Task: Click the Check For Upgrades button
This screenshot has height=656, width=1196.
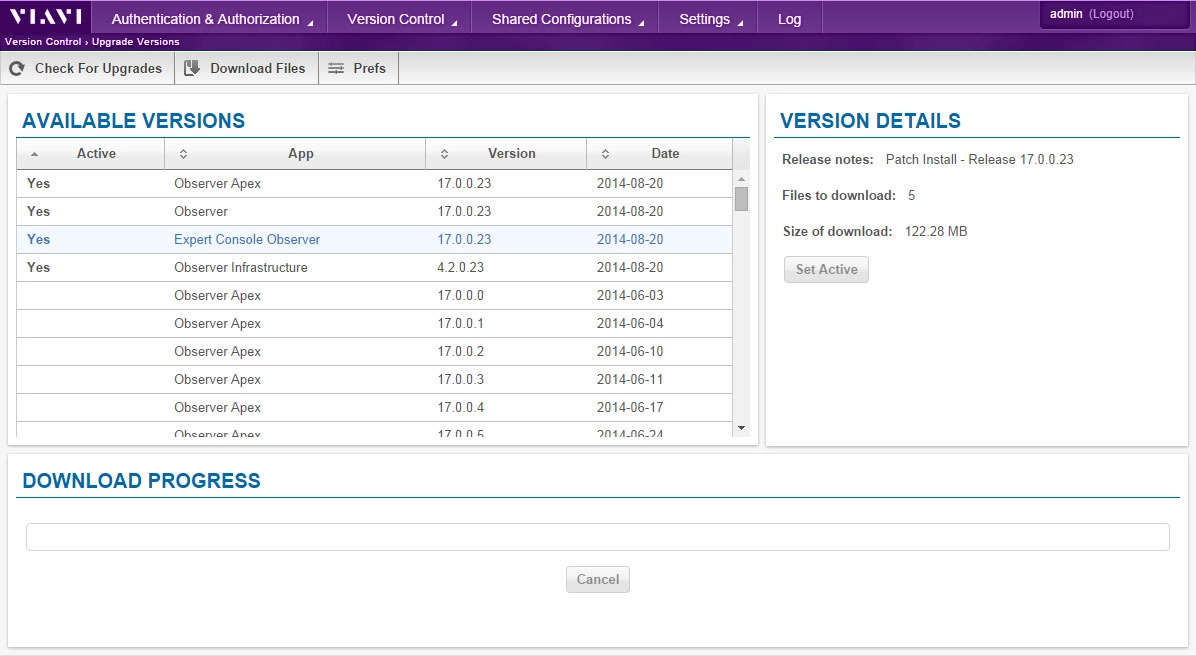Action: click(88, 69)
